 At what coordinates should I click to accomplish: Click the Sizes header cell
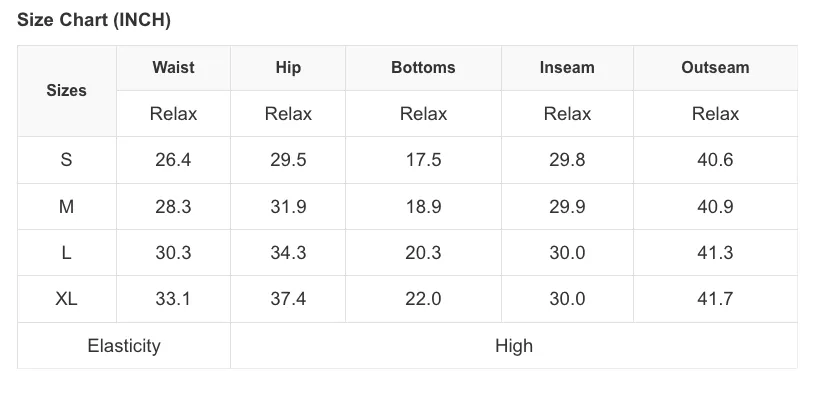[x=66, y=90]
